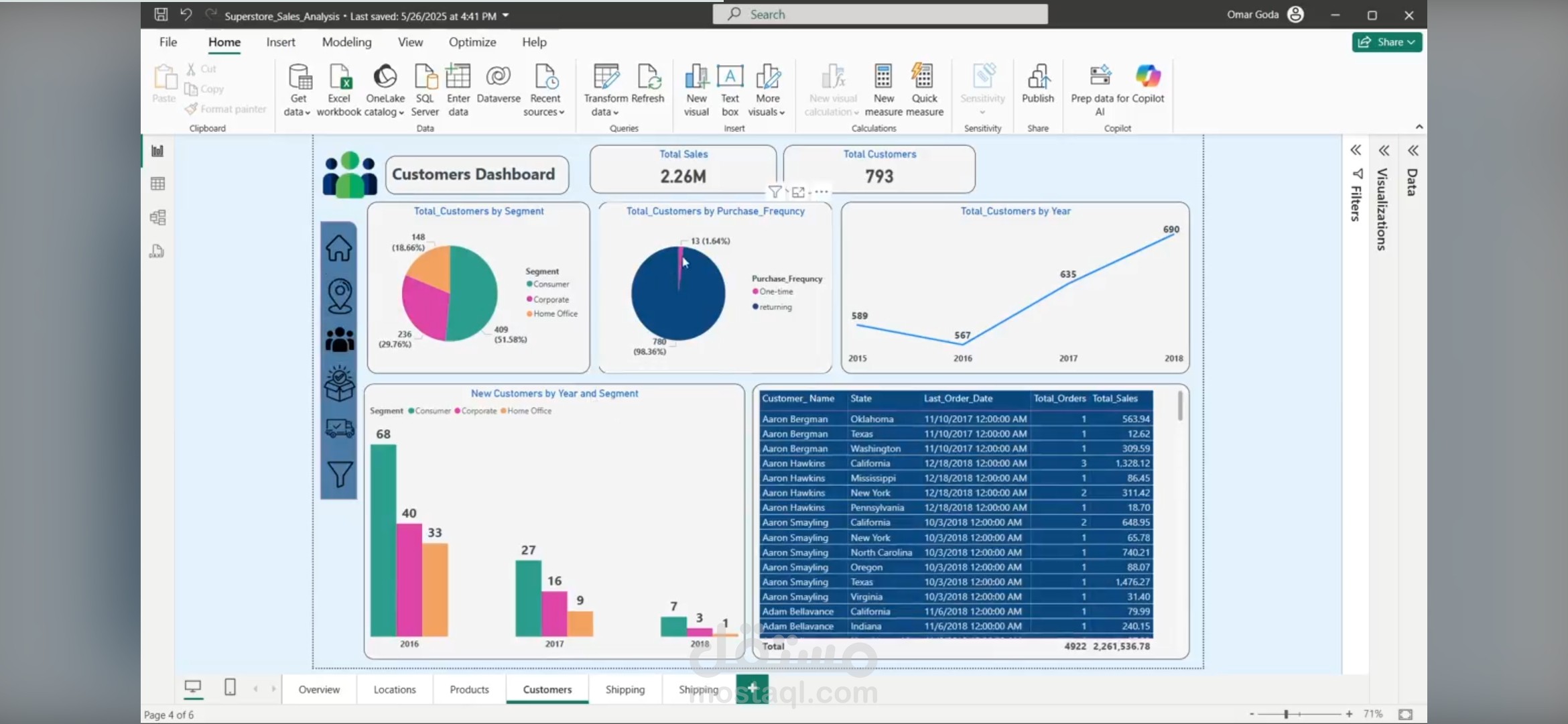Expand the Filters pane
The image size is (1568, 724).
pos(1356,150)
